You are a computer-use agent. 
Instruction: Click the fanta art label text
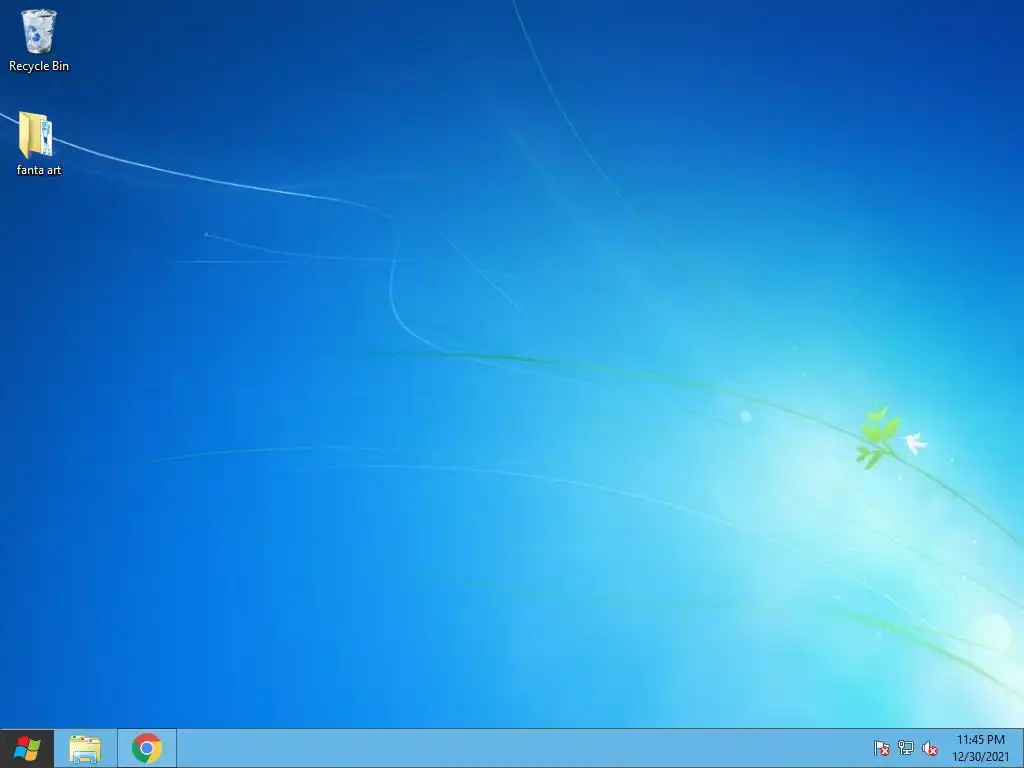[39, 170]
